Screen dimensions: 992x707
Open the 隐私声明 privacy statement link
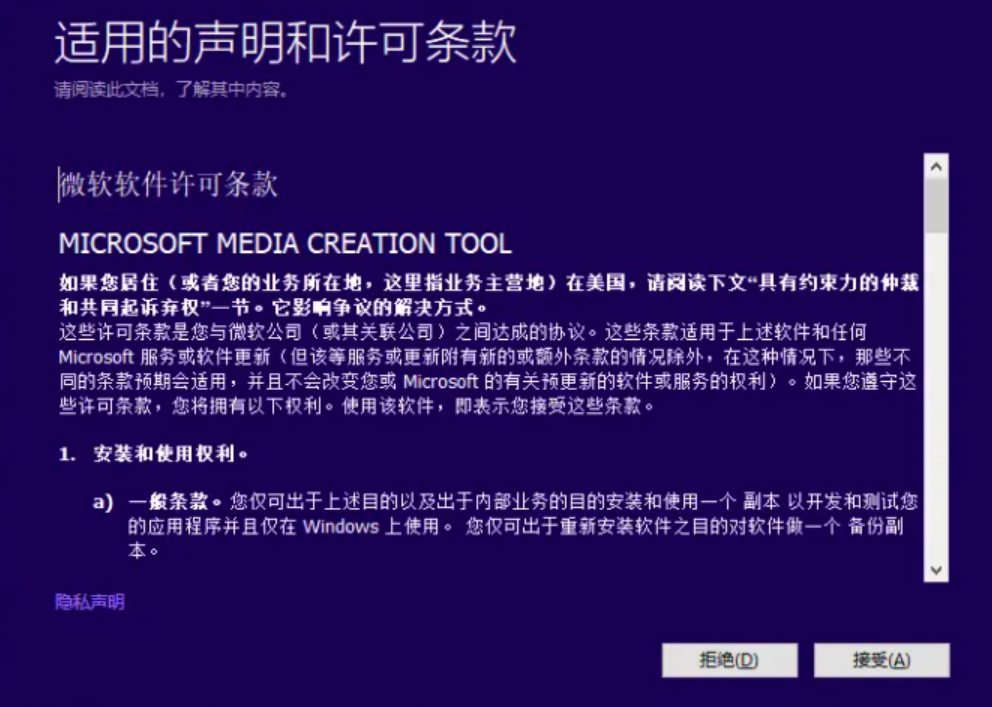click(90, 601)
